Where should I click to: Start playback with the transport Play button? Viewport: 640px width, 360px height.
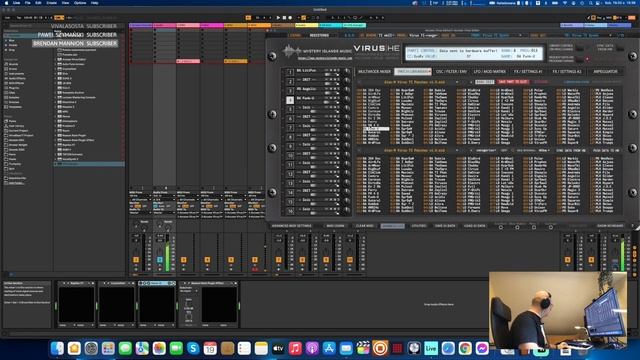pos(278,18)
